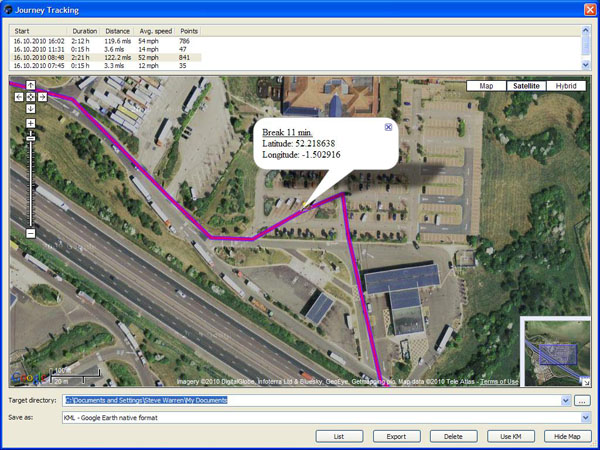This screenshot has height=450, width=600.
Task: Click the Delete button
Action: tap(453, 436)
